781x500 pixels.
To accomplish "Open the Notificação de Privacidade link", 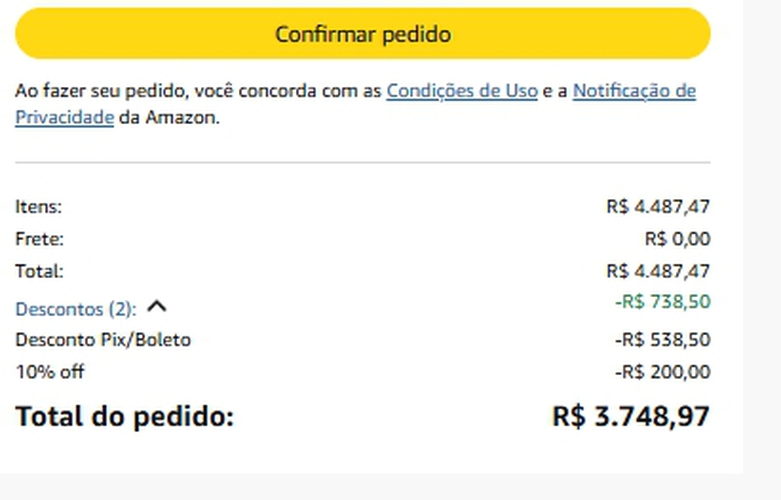I will pyautogui.click(x=633, y=91).
